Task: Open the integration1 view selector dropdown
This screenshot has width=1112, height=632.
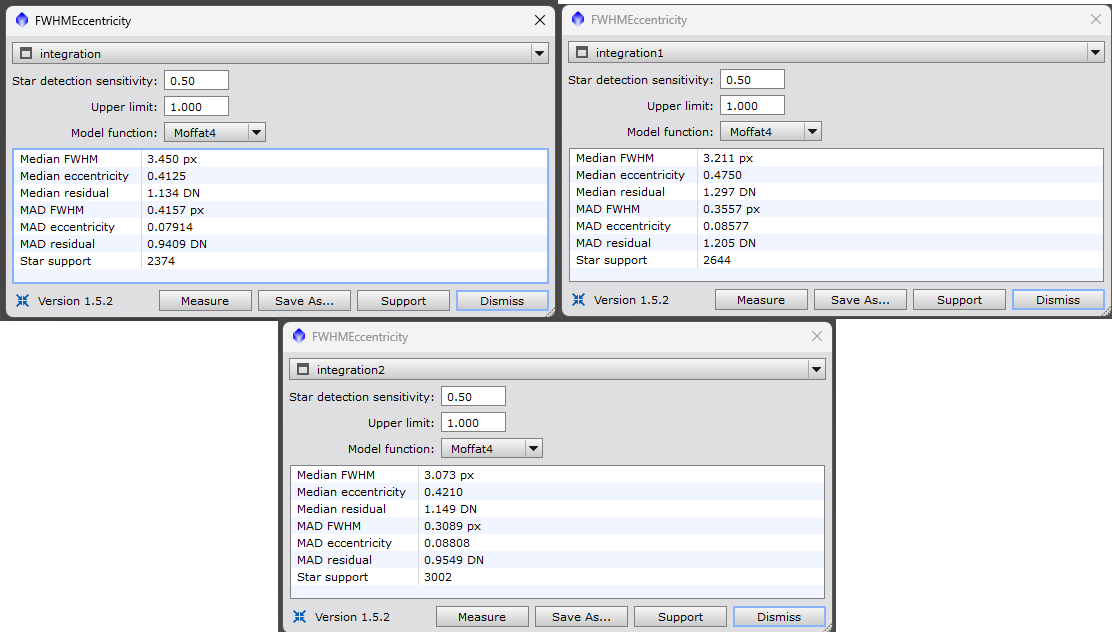Action: [1096, 52]
